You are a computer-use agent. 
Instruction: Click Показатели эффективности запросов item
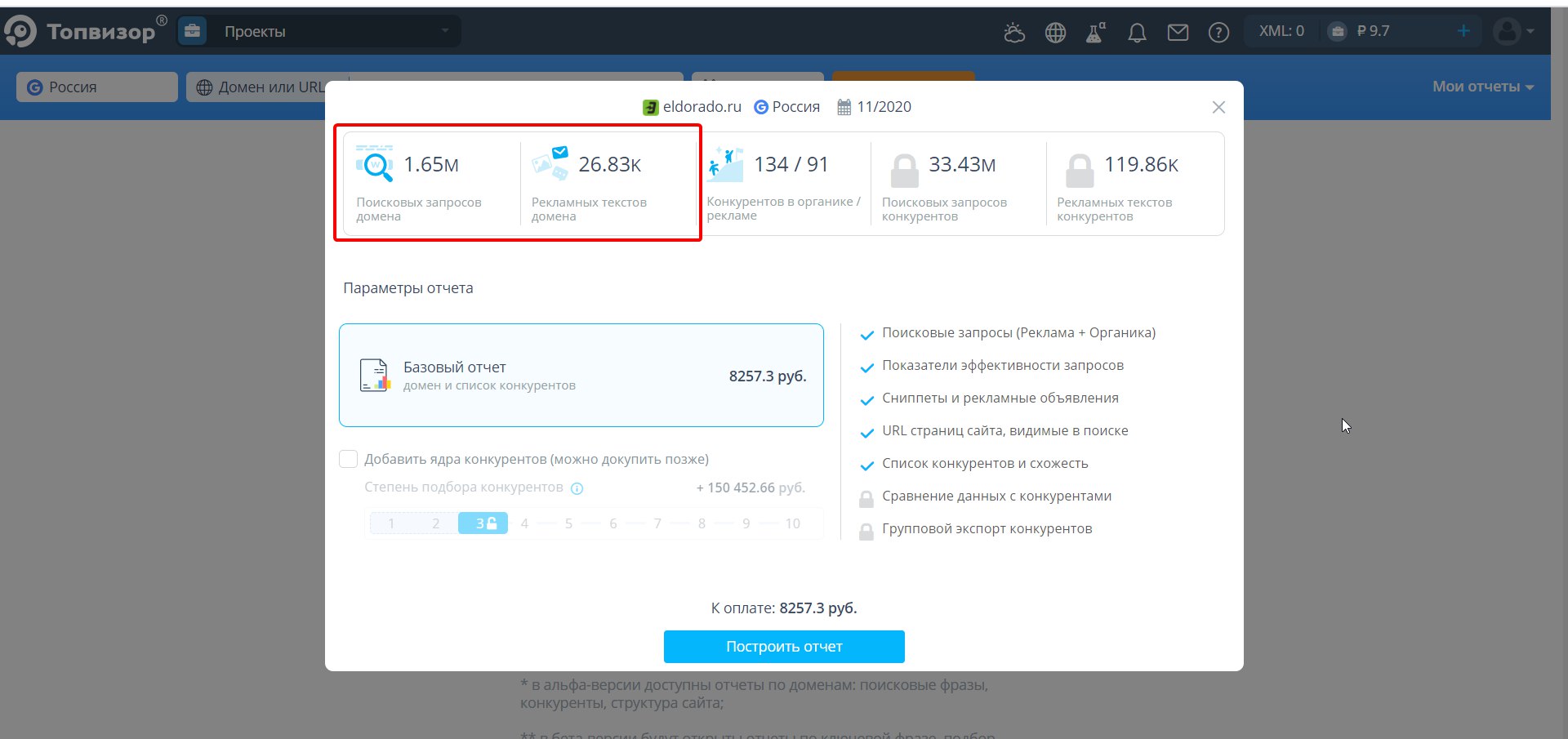click(1003, 365)
